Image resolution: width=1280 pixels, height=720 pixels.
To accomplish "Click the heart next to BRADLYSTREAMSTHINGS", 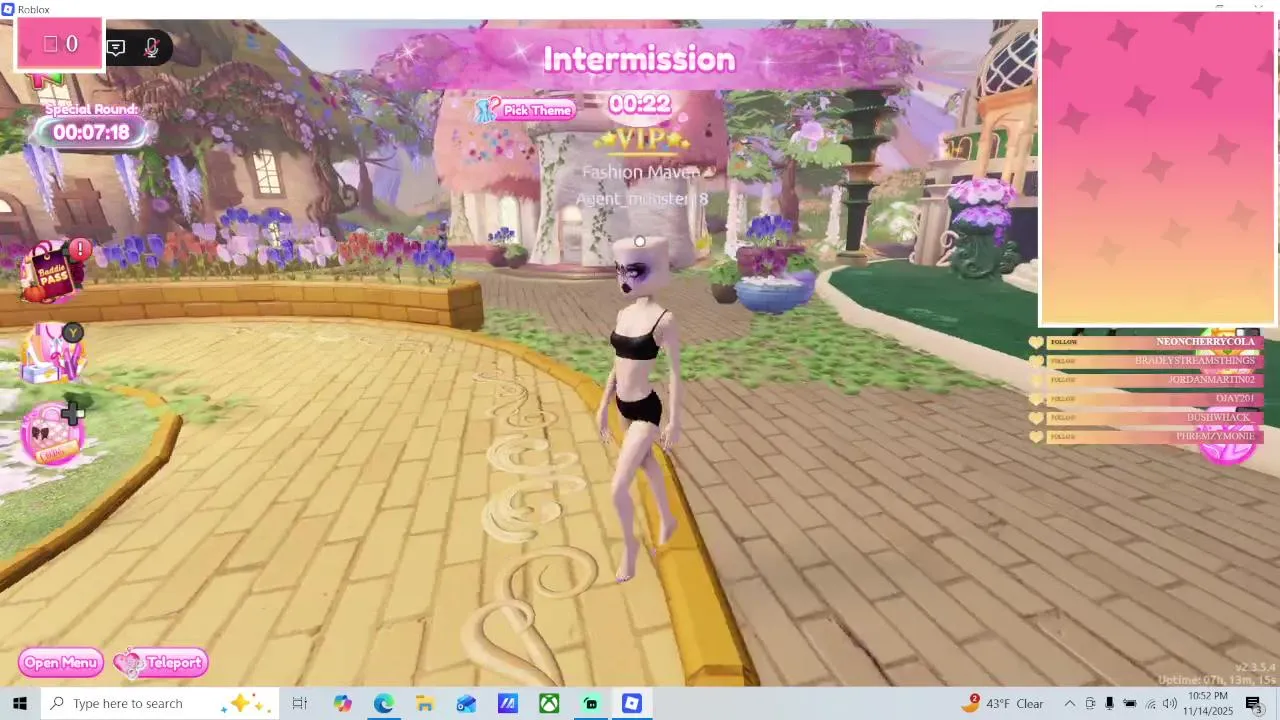I will click(x=1036, y=361).
